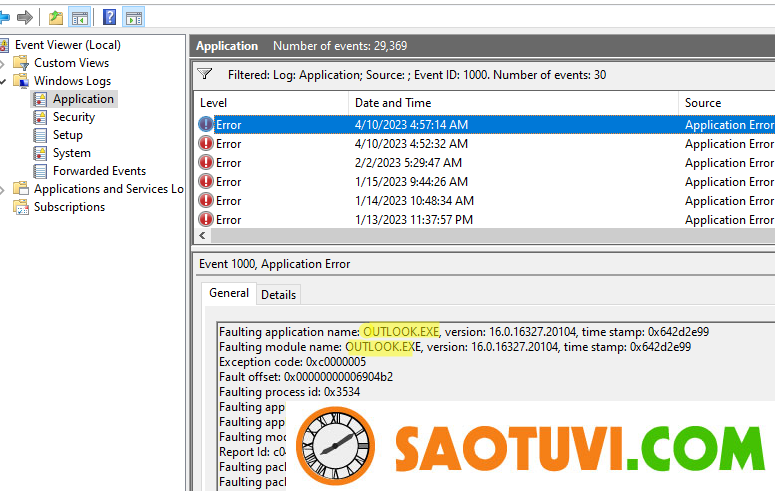This screenshot has height=491, width=775.
Task: Select the Application log tree item
Action: pos(83,99)
